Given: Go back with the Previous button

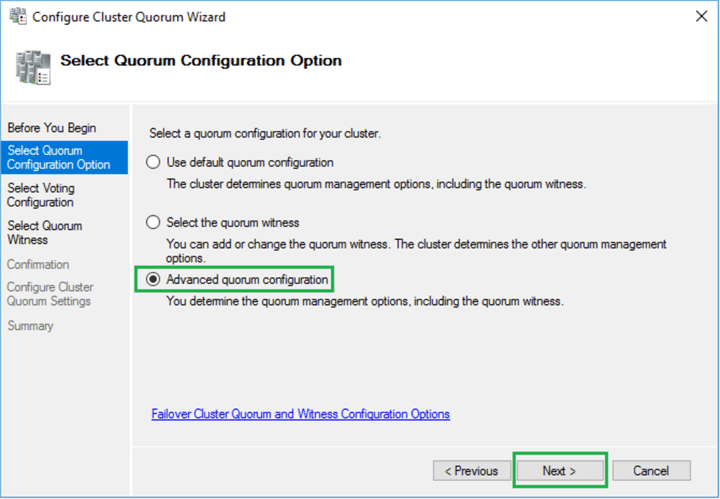Looking at the screenshot, I should 470,471.
